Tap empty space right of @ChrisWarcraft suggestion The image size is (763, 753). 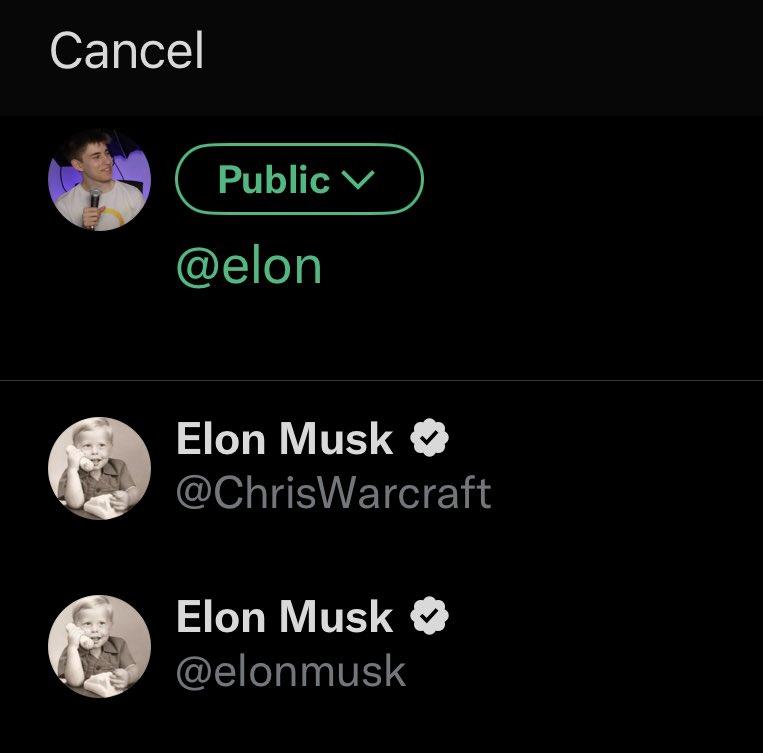click(630, 468)
